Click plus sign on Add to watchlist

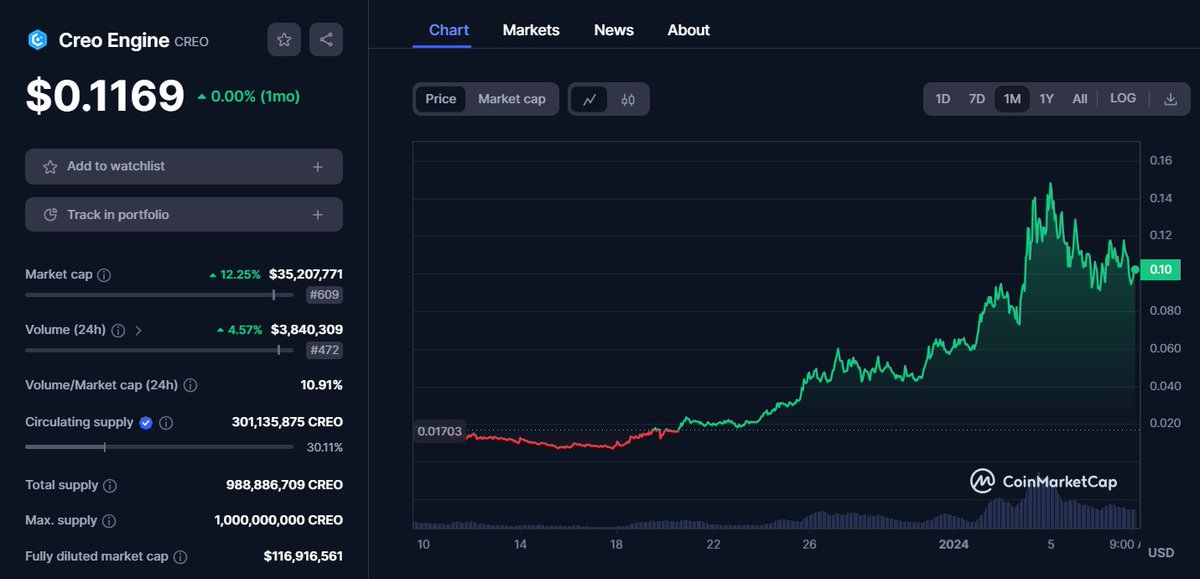click(x=318, y=167)
